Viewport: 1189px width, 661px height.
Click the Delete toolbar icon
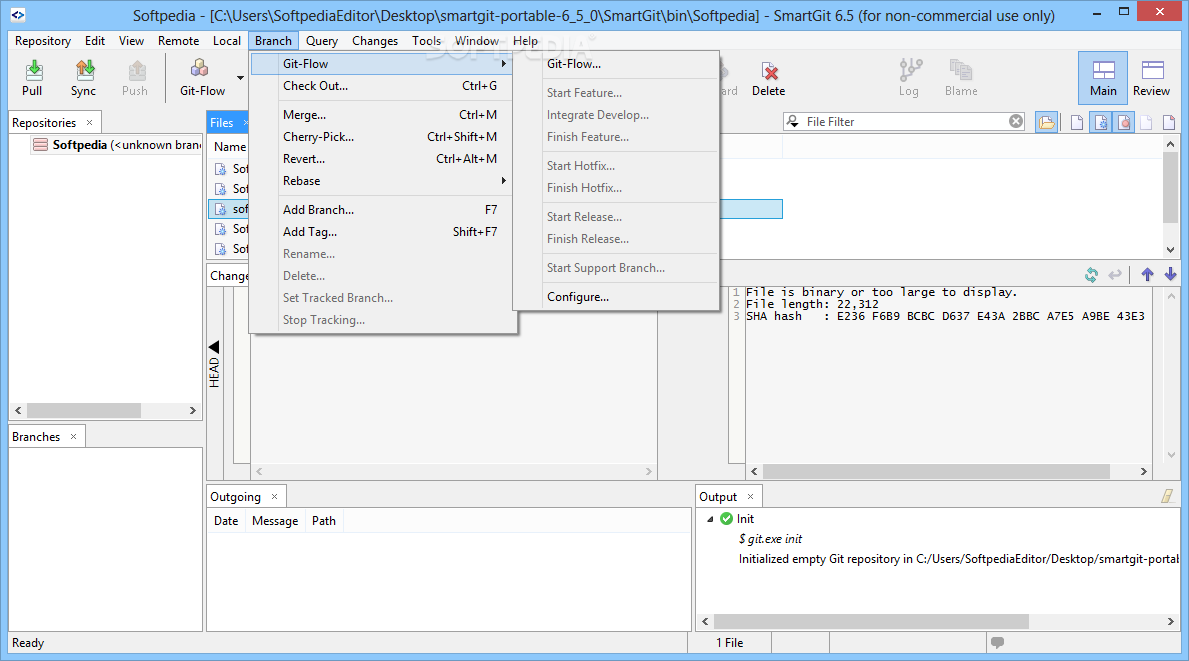pos(768,78)
